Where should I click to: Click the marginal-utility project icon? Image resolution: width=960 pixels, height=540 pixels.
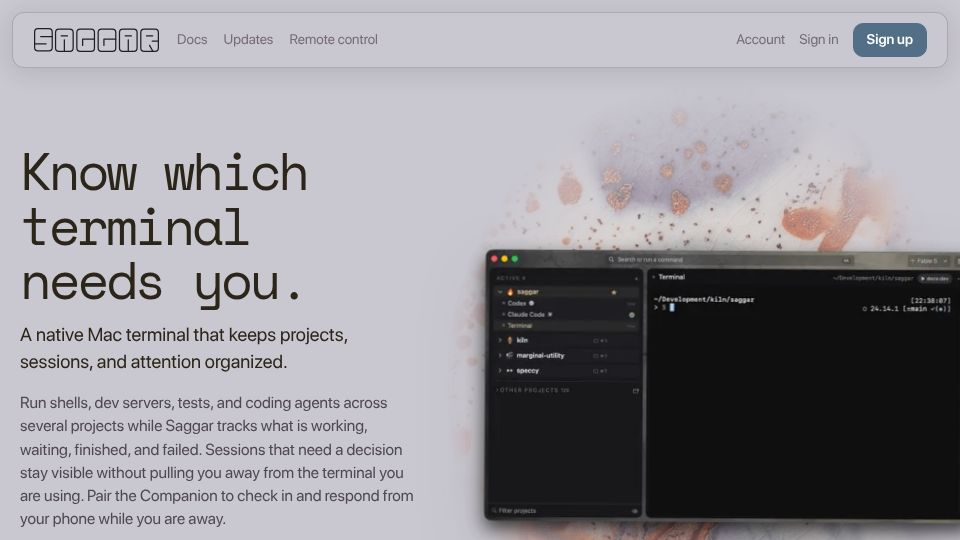509,356
